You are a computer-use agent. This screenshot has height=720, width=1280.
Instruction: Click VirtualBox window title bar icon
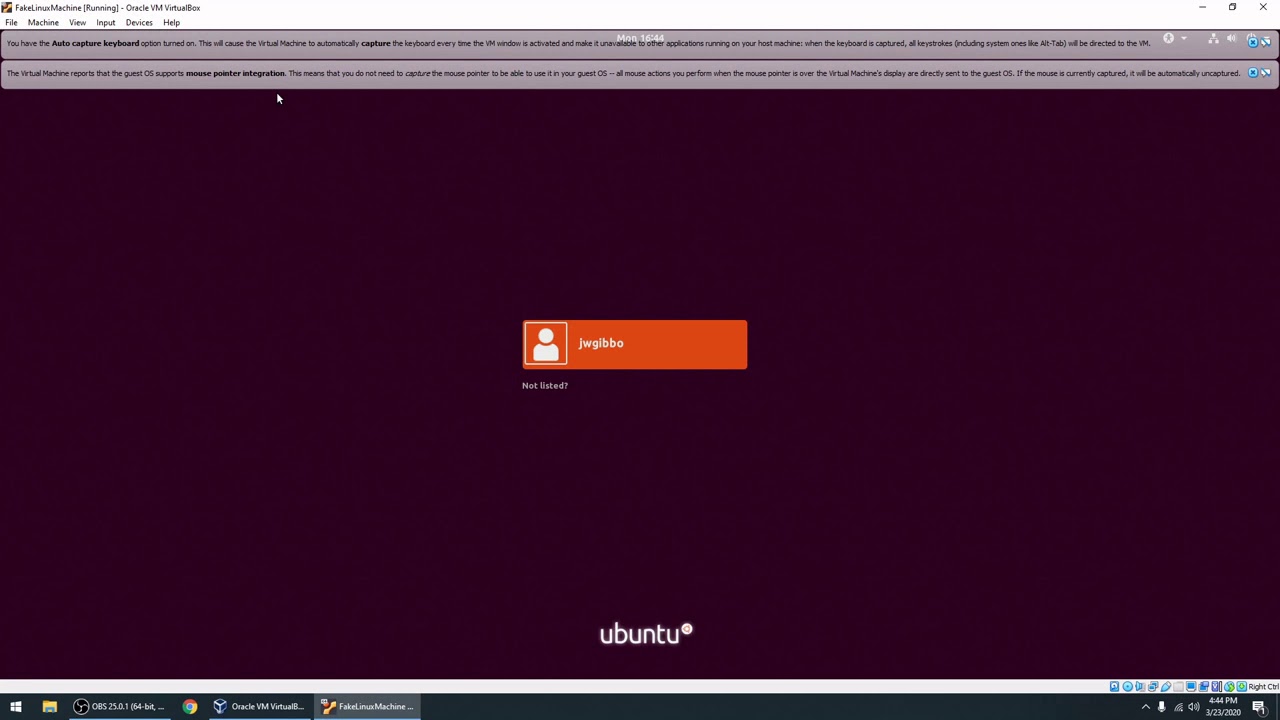click(x=7, y=7)
